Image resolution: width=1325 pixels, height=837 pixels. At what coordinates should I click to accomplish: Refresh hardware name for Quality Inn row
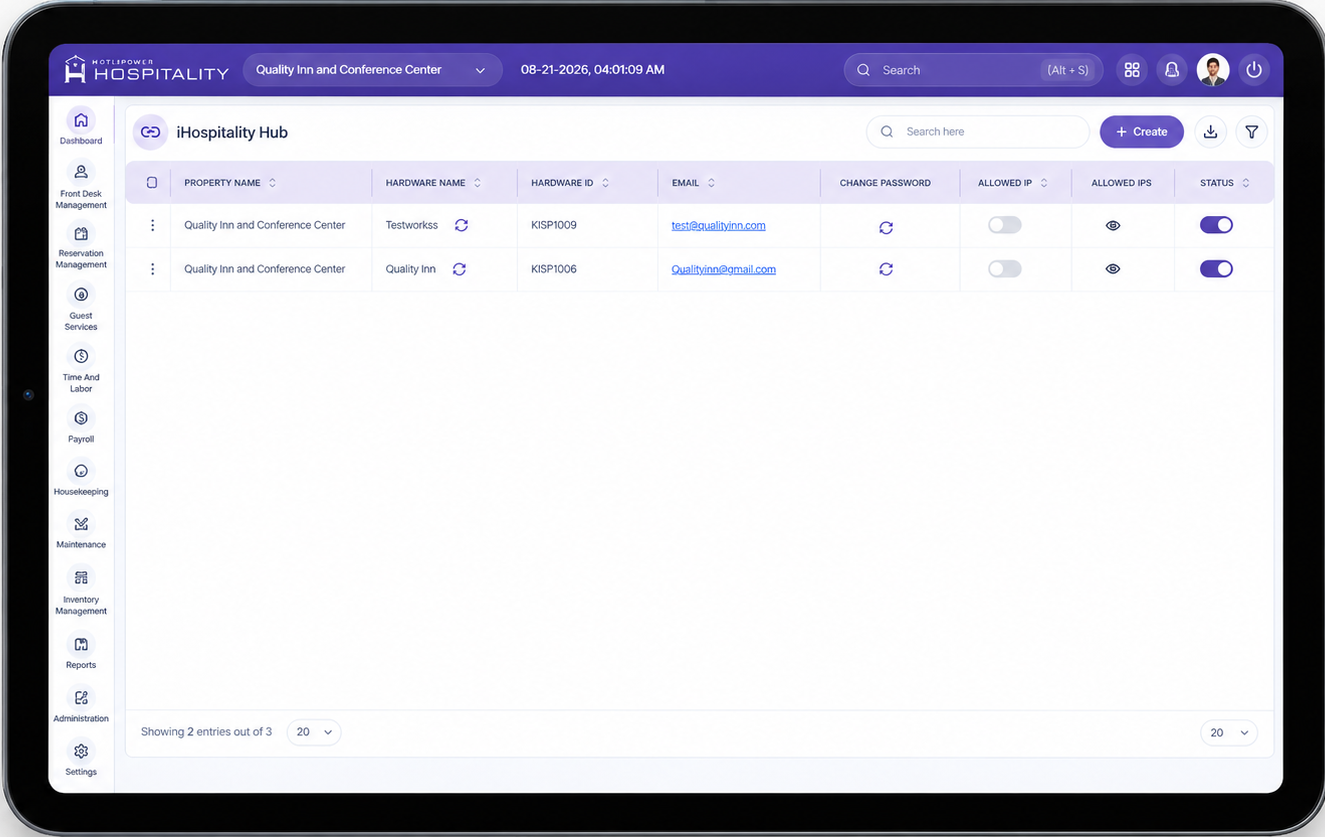(459, 269)
